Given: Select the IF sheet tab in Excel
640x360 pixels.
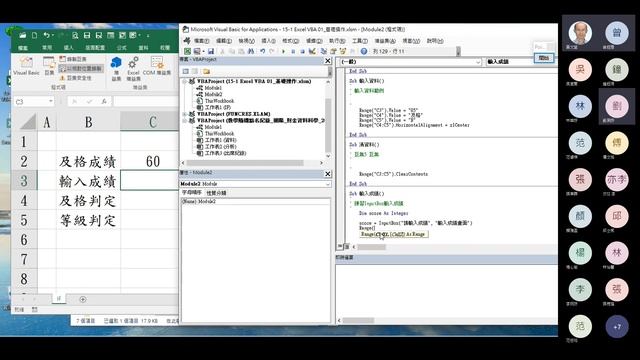Looking at the screenshot, I should pyautogui.click(x=58, y=299).
